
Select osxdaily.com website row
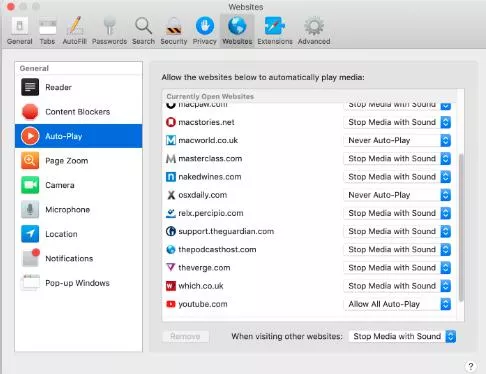(x=310, y=195)
